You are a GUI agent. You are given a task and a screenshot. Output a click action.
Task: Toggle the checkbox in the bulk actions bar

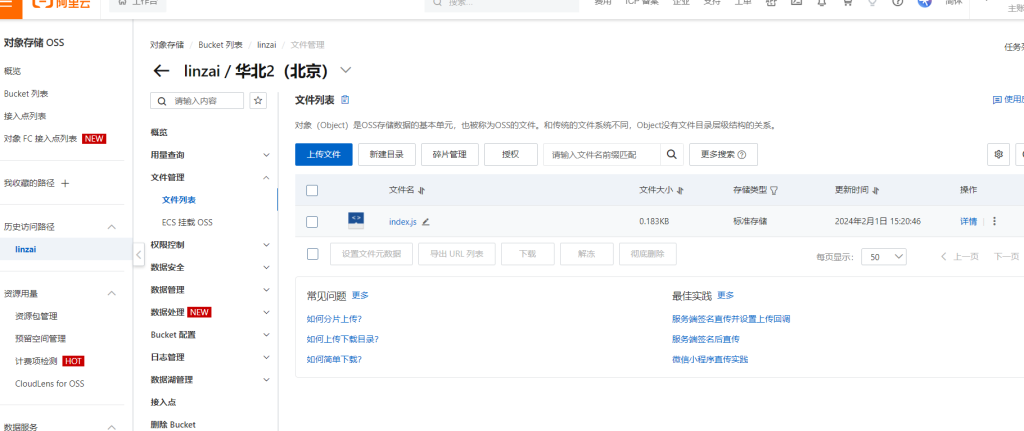312,254
